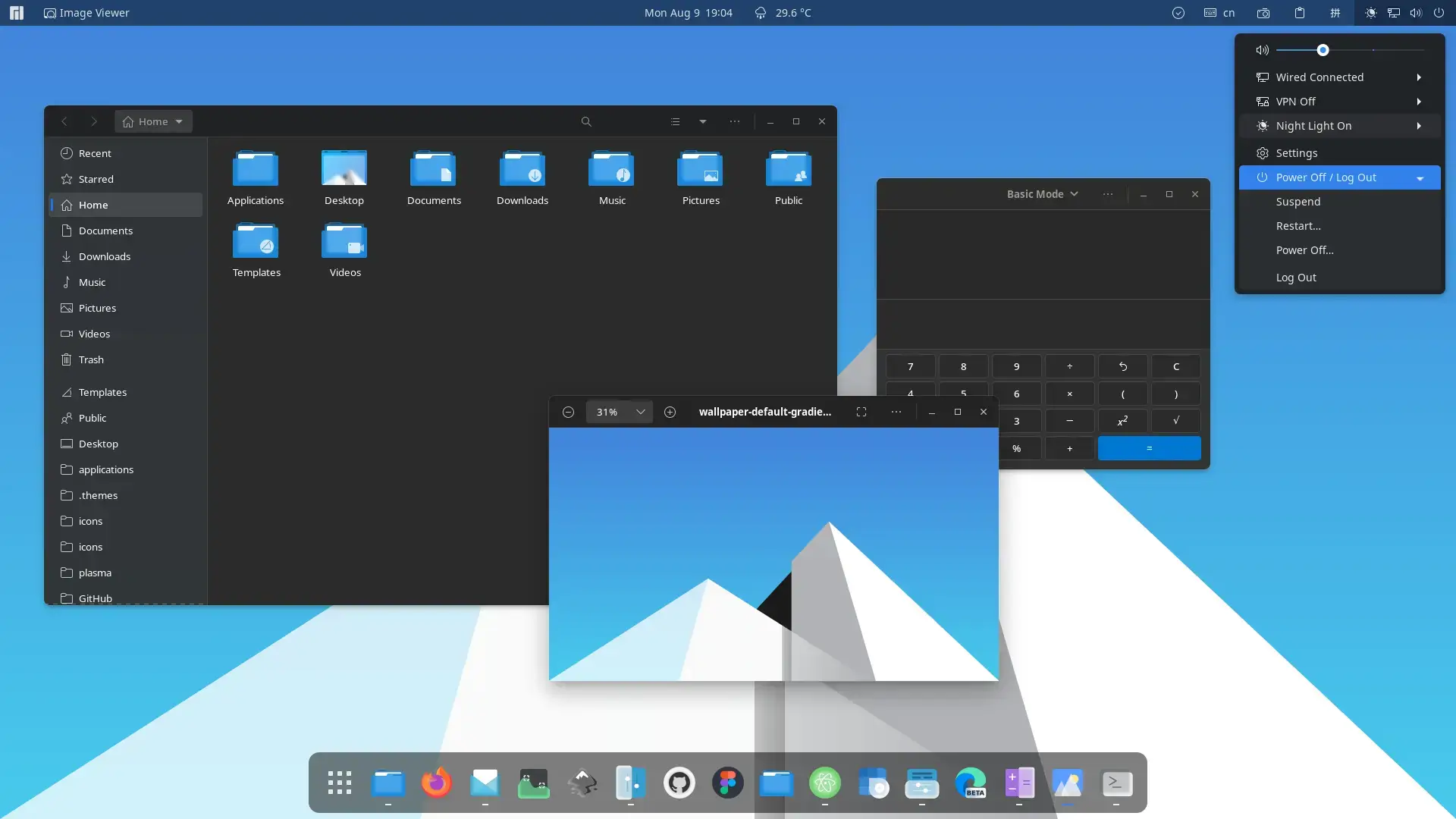This screenshot has height=819, width=1456.
Task: Launch Figma from the dock
Action: pyautogui.click(x=727, y=783)
